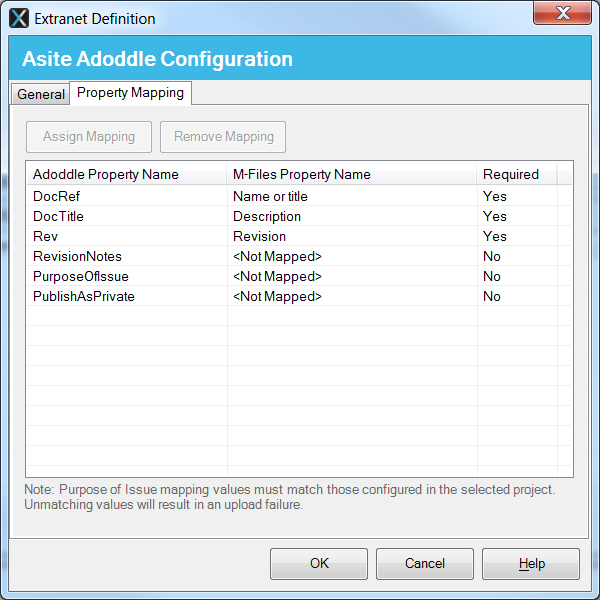This screenshot has width=600, height=600.
Task: Click the Assign Mapping button
Action: 88,137
